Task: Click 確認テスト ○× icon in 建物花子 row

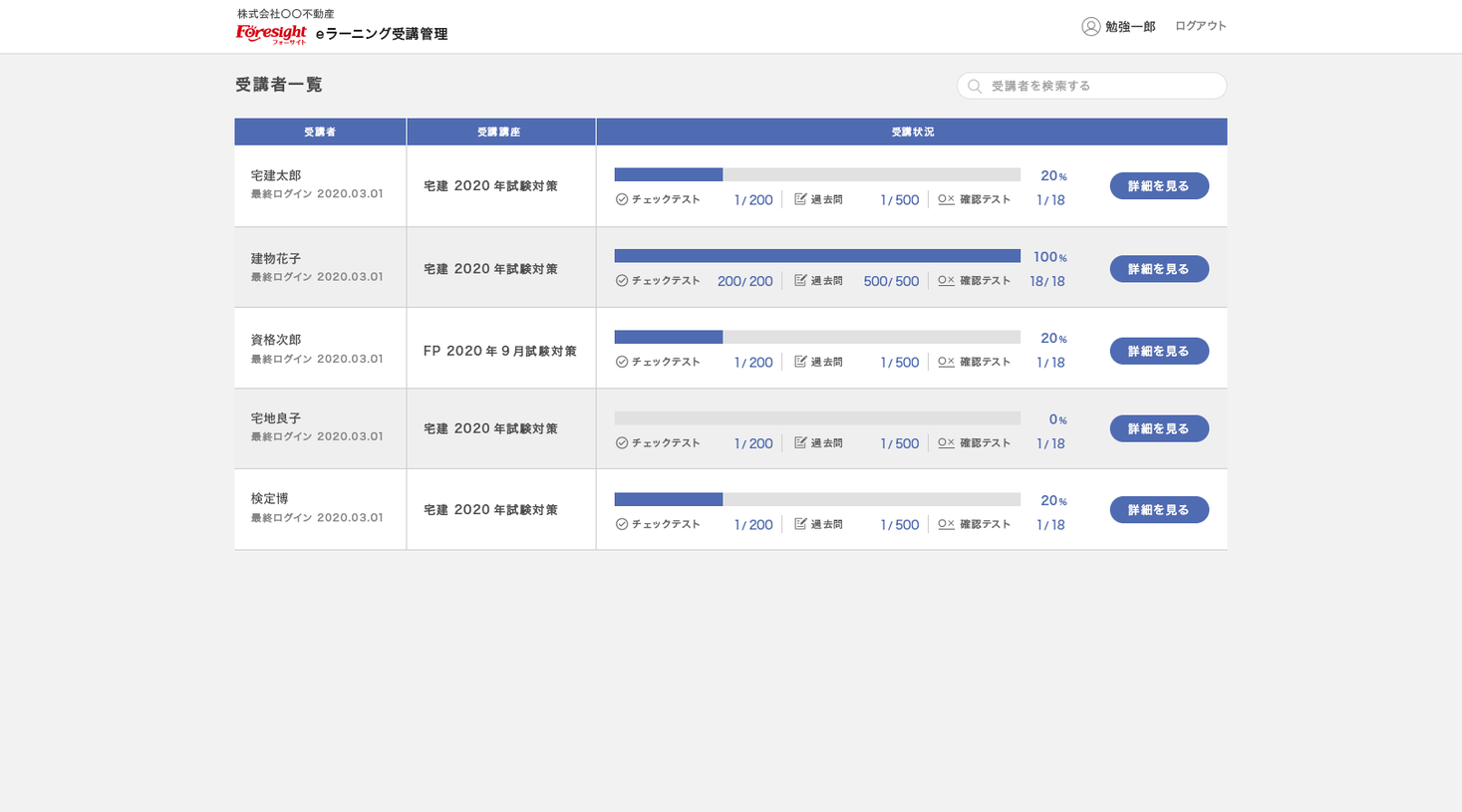Action: pyautogui.click(x=946, y=281)
